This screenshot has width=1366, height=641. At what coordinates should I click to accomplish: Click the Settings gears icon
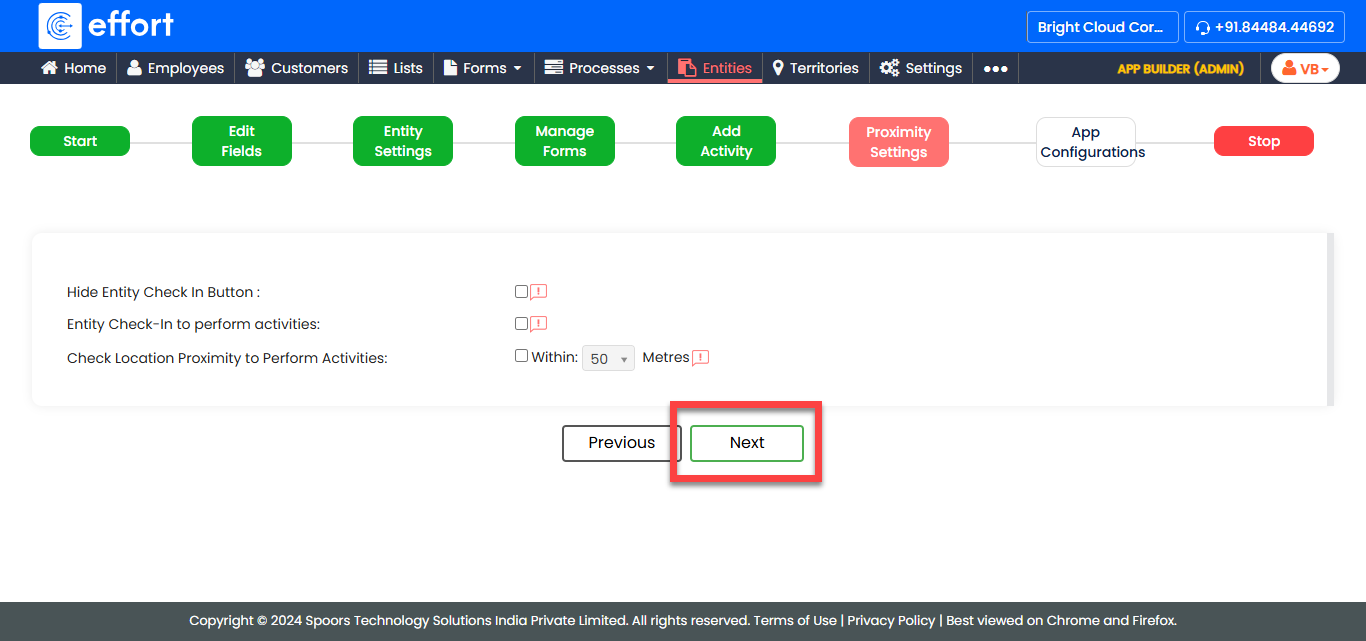(889, 68)
